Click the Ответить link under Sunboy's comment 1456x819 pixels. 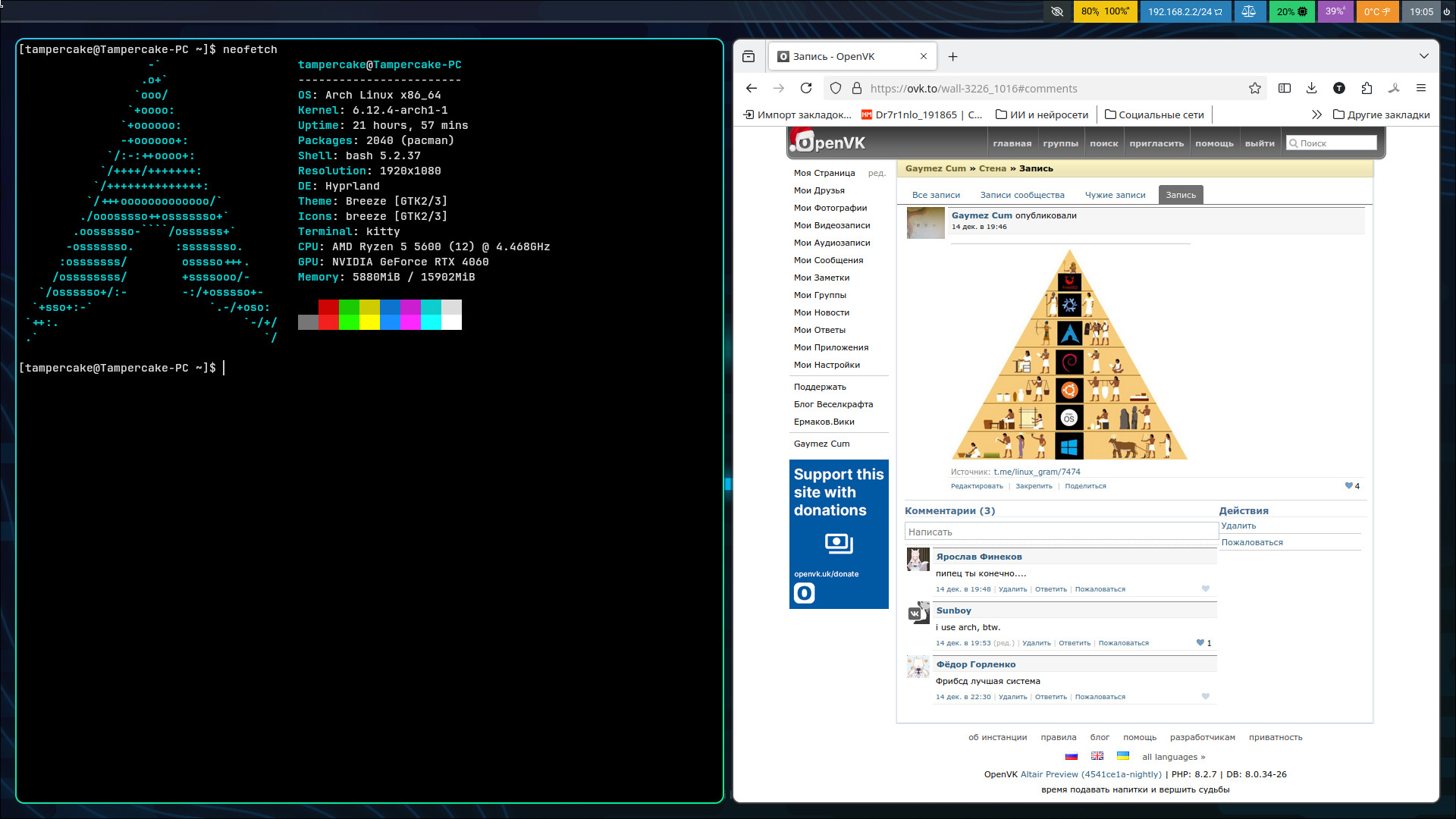[1074, 643]
